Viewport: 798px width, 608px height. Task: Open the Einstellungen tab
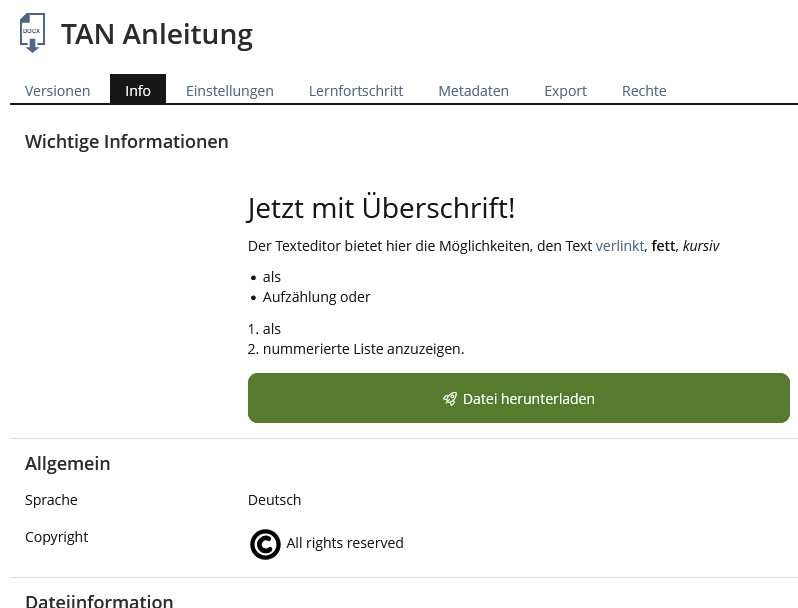[x=230, y=91]
